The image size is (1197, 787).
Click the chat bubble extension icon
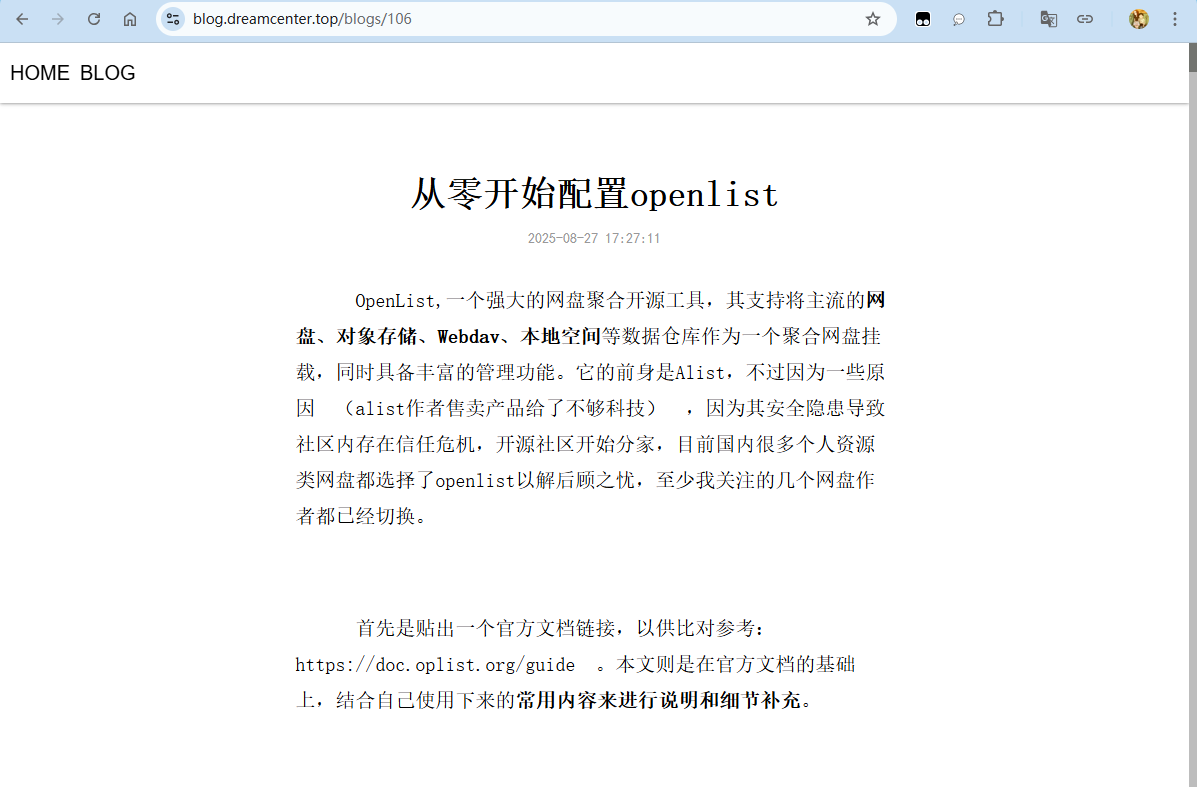coord(958,19)
